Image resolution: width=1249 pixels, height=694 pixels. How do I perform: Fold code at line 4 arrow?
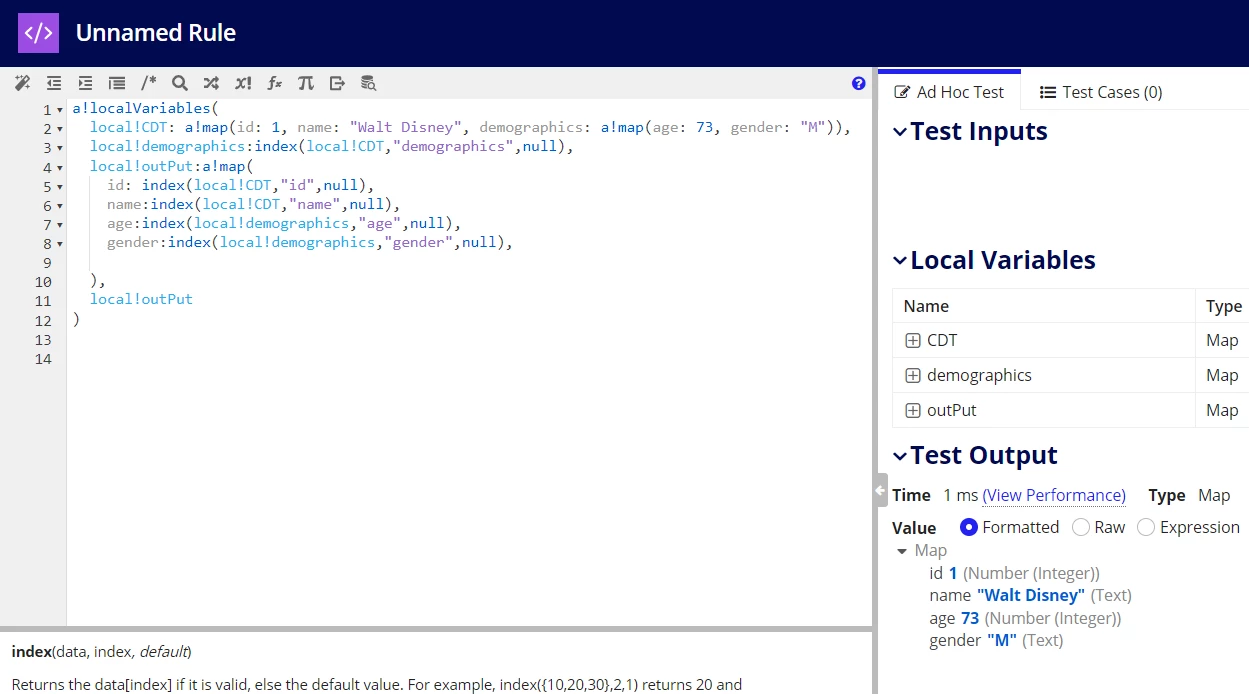click(x=60, y=168)
